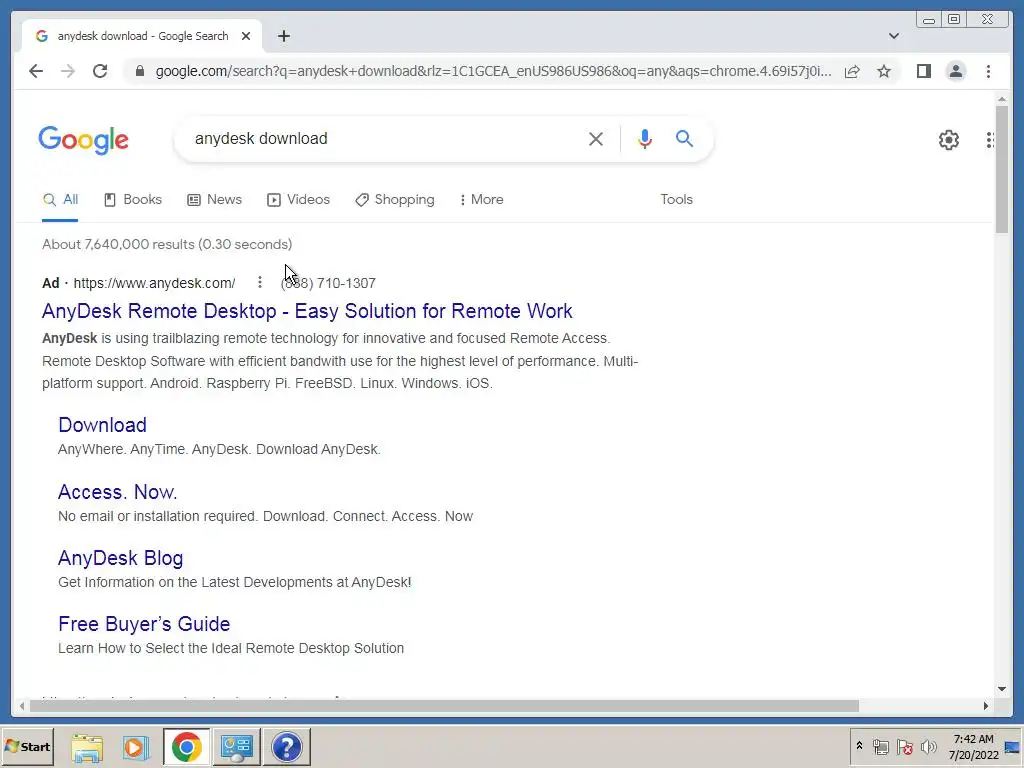Click the (888) 710-1307 phone number
Image resolution: width=1024 pixels, height=768 pixels.
328,283
